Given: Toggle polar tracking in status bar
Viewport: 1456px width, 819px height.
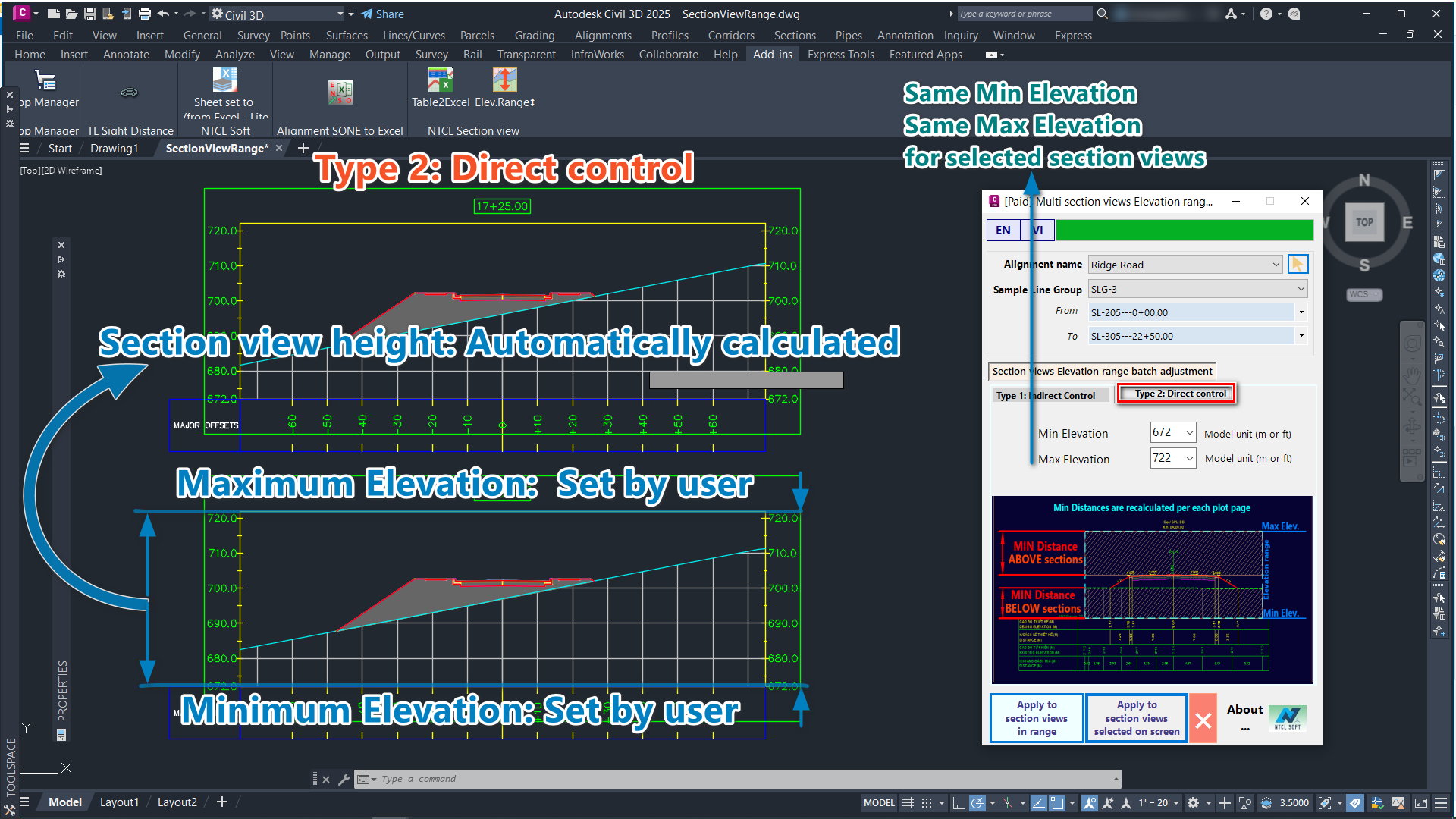Looking at the screenshot, I should click(x=977, y=802).
